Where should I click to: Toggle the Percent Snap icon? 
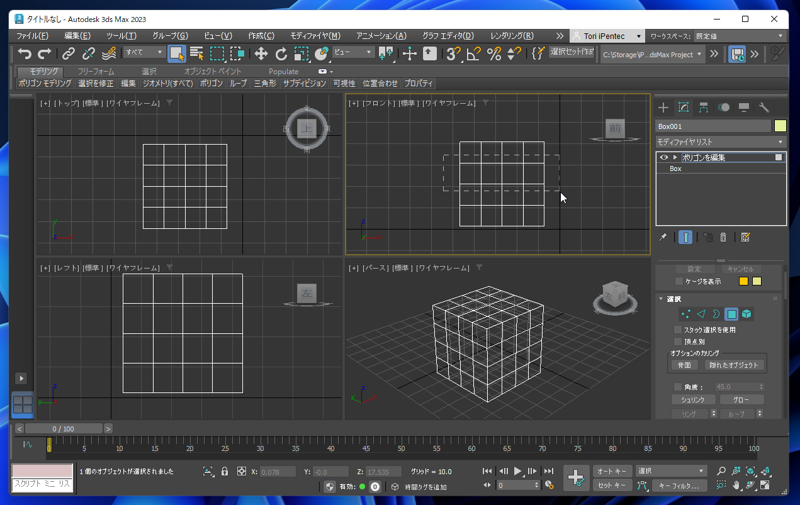tap(494, 54)
